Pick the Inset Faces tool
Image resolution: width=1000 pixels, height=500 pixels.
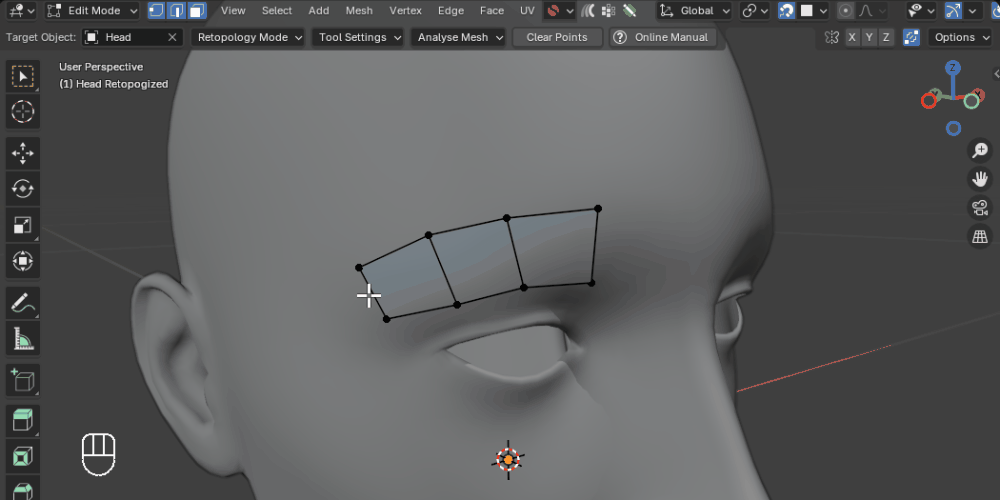click(23, 457)
